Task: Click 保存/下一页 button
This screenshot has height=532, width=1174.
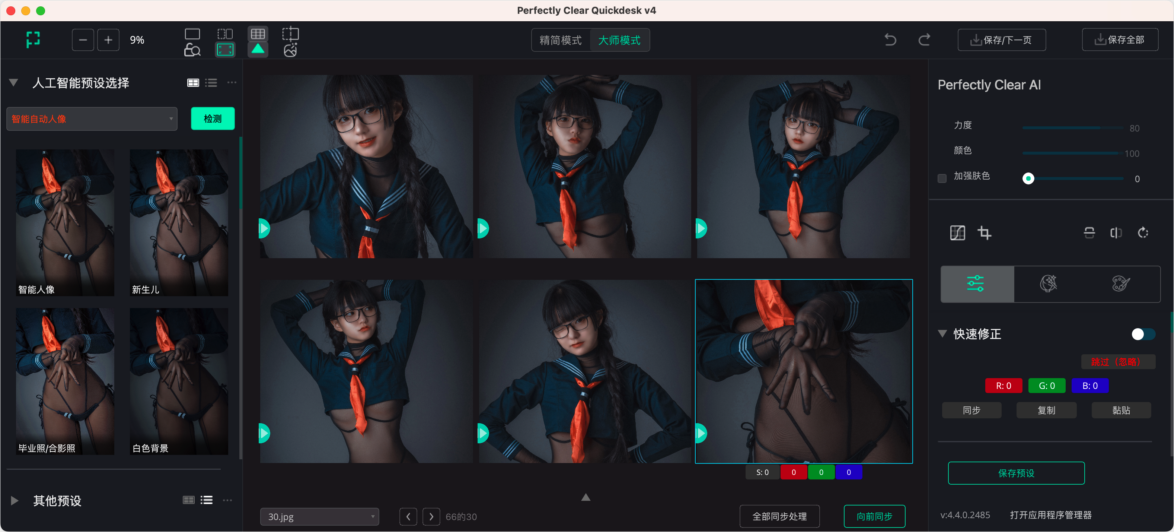Action: [x=1002, y=40]
